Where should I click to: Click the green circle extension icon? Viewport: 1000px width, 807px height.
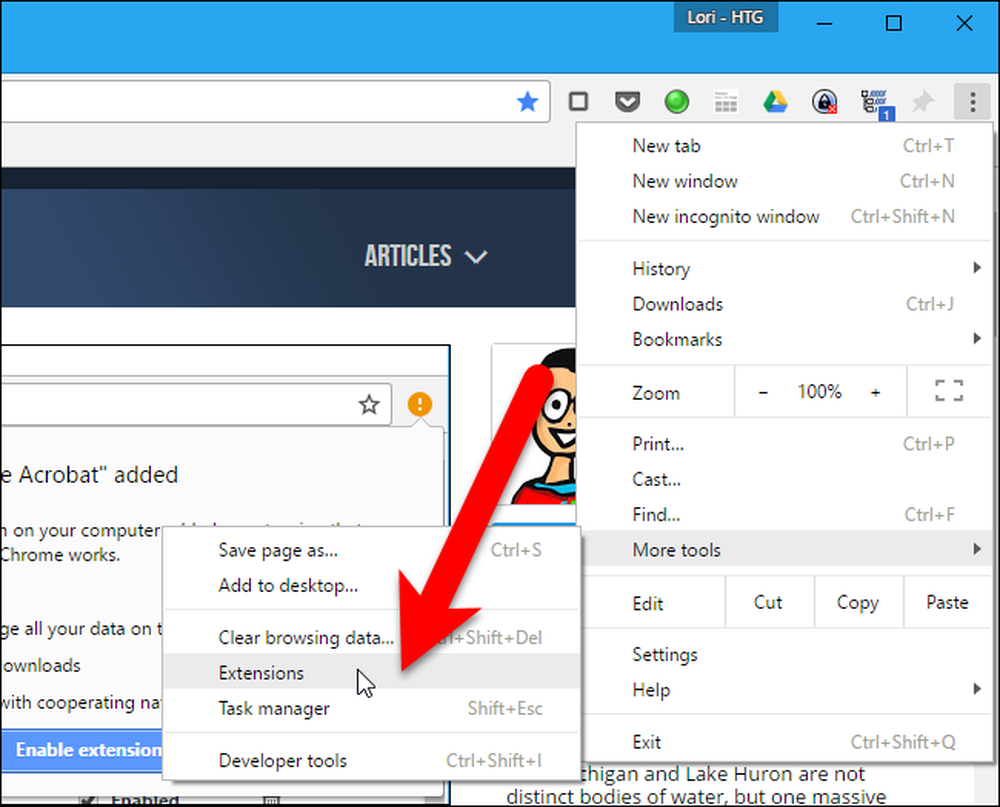click(677, 101)
